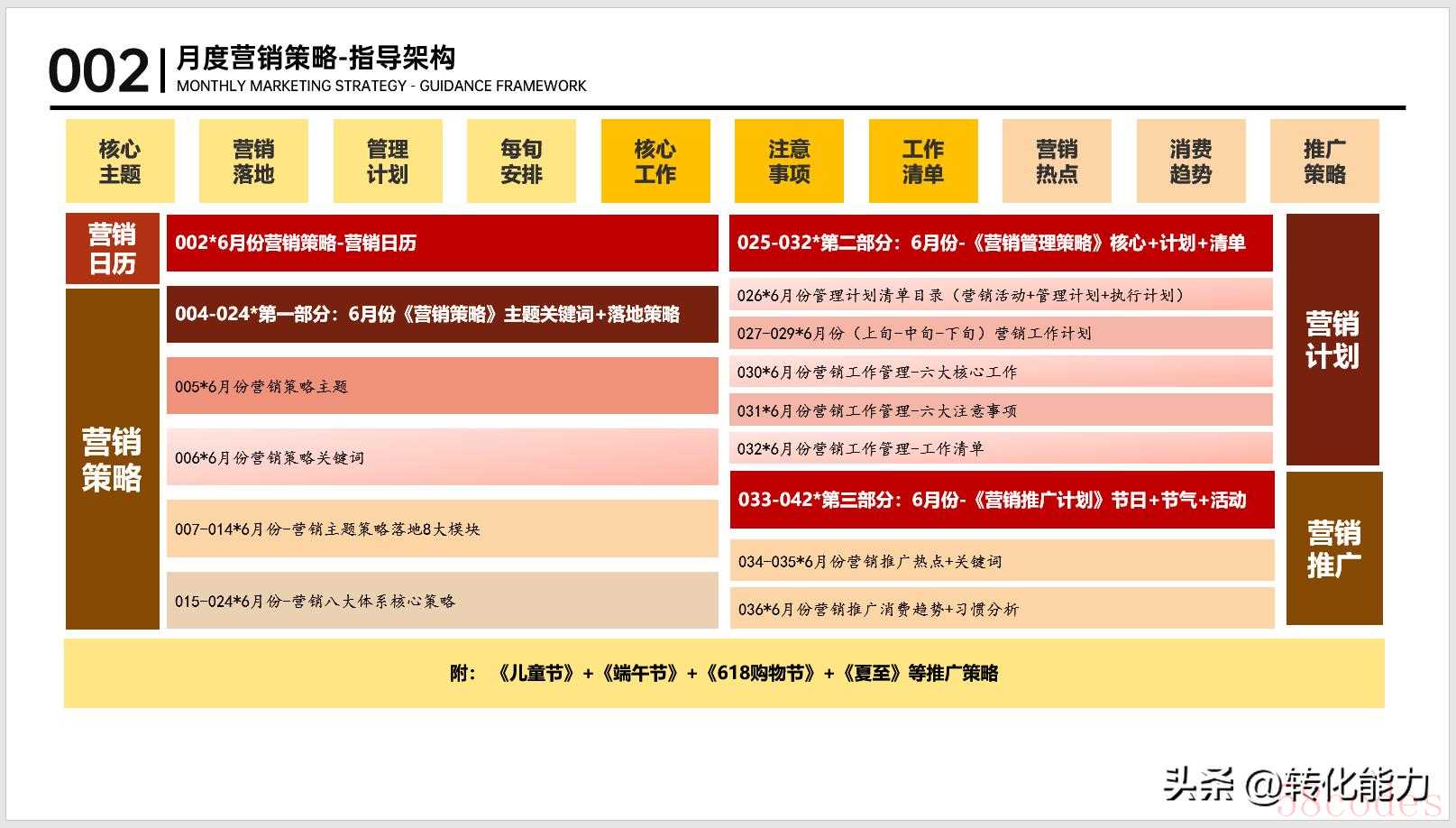Click the 031*六大注意事项 row
This screenshot has width=1456, height=828.
[x=1002, y=410]
